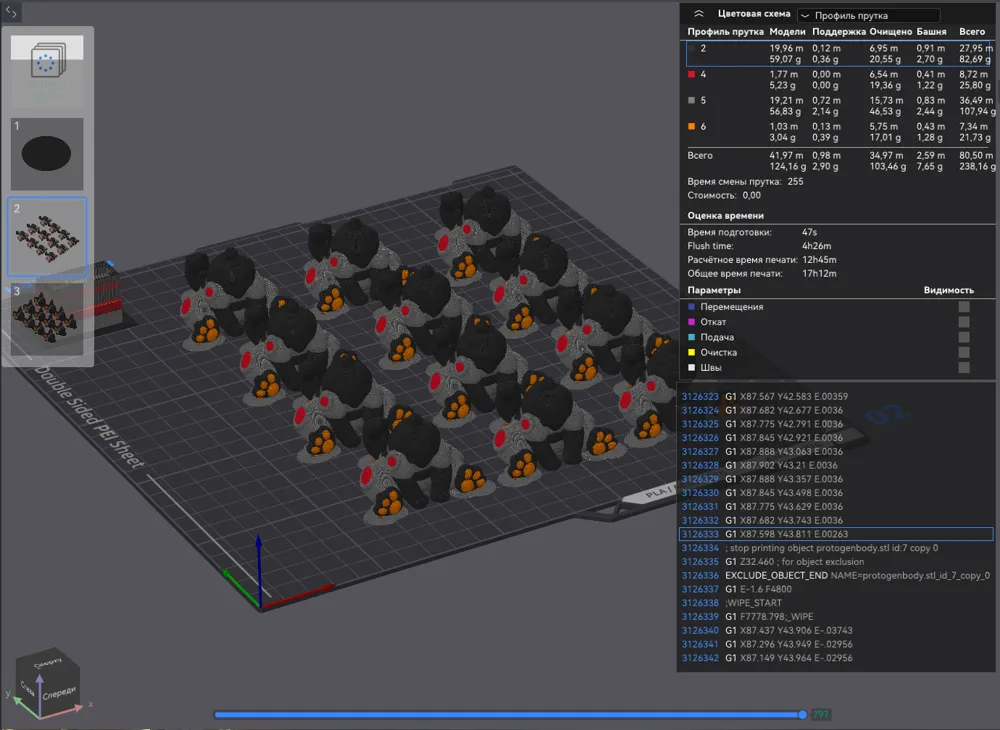Click the yellow Очистка color square
This screenshot has height=730, width=1000.
tap(691, 353)
